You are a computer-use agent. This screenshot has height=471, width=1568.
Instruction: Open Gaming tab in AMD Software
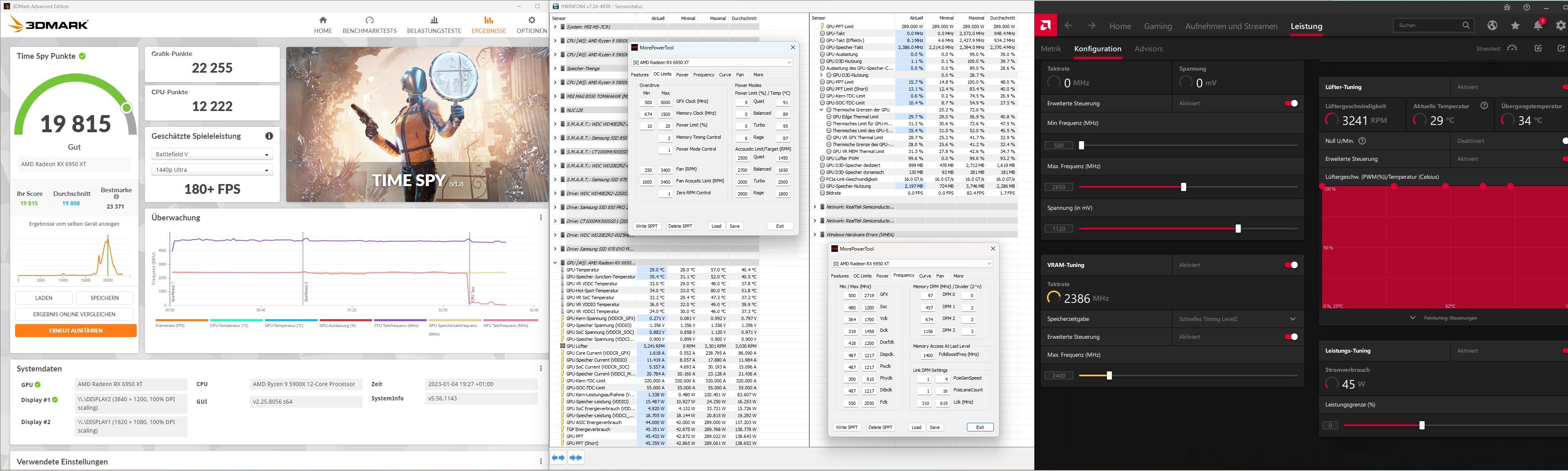1157,26
